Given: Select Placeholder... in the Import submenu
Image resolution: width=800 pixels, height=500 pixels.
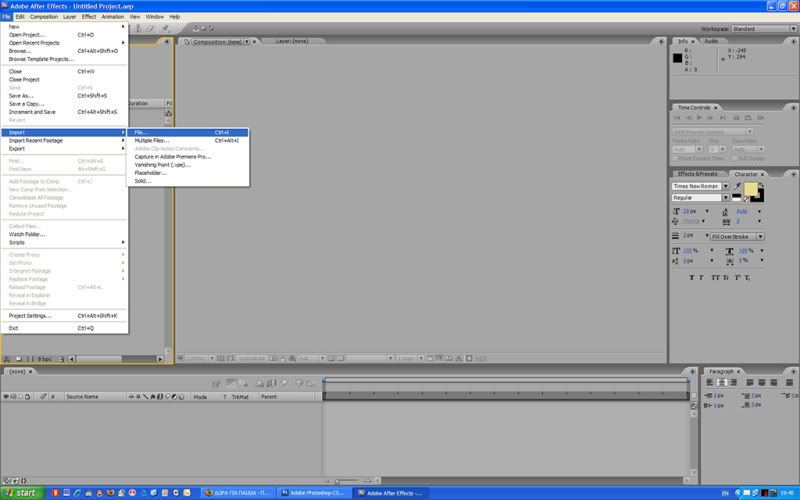Looking at the screenshot, I should 188,173.
